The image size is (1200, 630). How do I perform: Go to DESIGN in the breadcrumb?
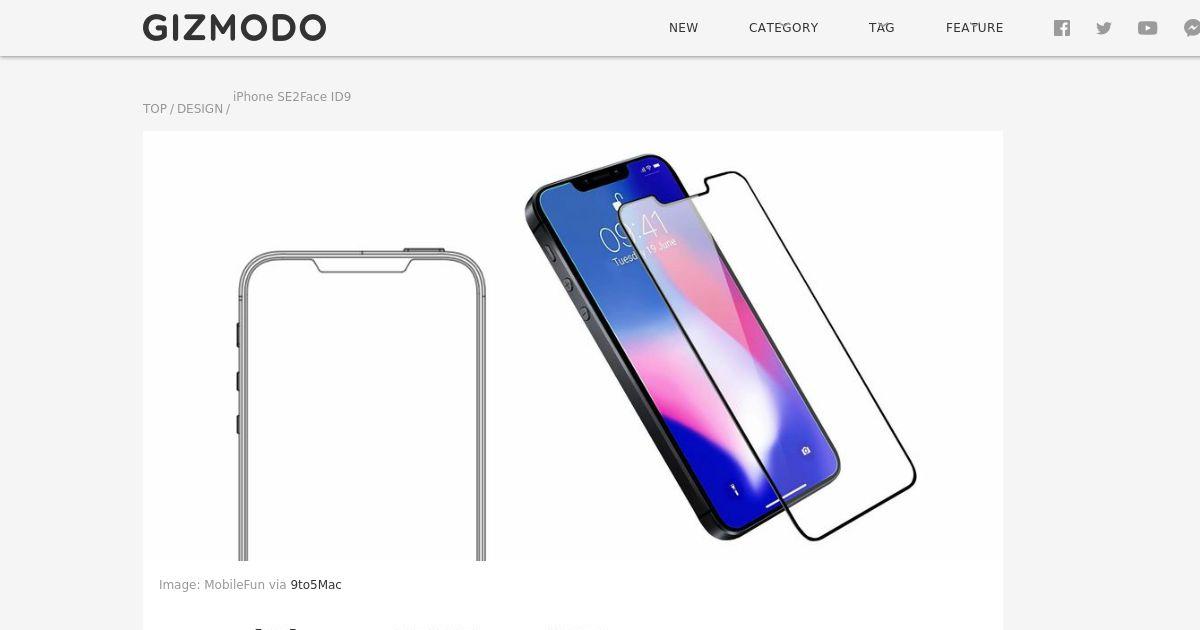(x=200, y=109)
